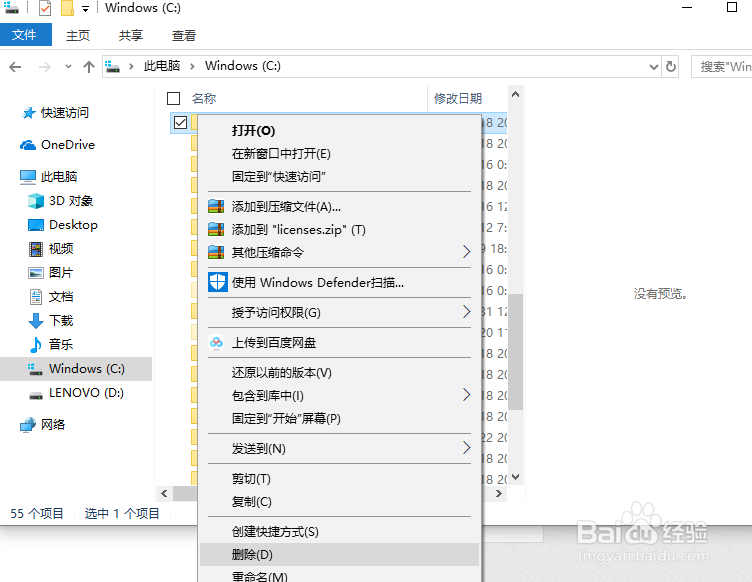The width and height of the screenshot is (752, 582).
Task: Click 此电脑 in the address bar breadcrumb
Action: tap(162, 66)
